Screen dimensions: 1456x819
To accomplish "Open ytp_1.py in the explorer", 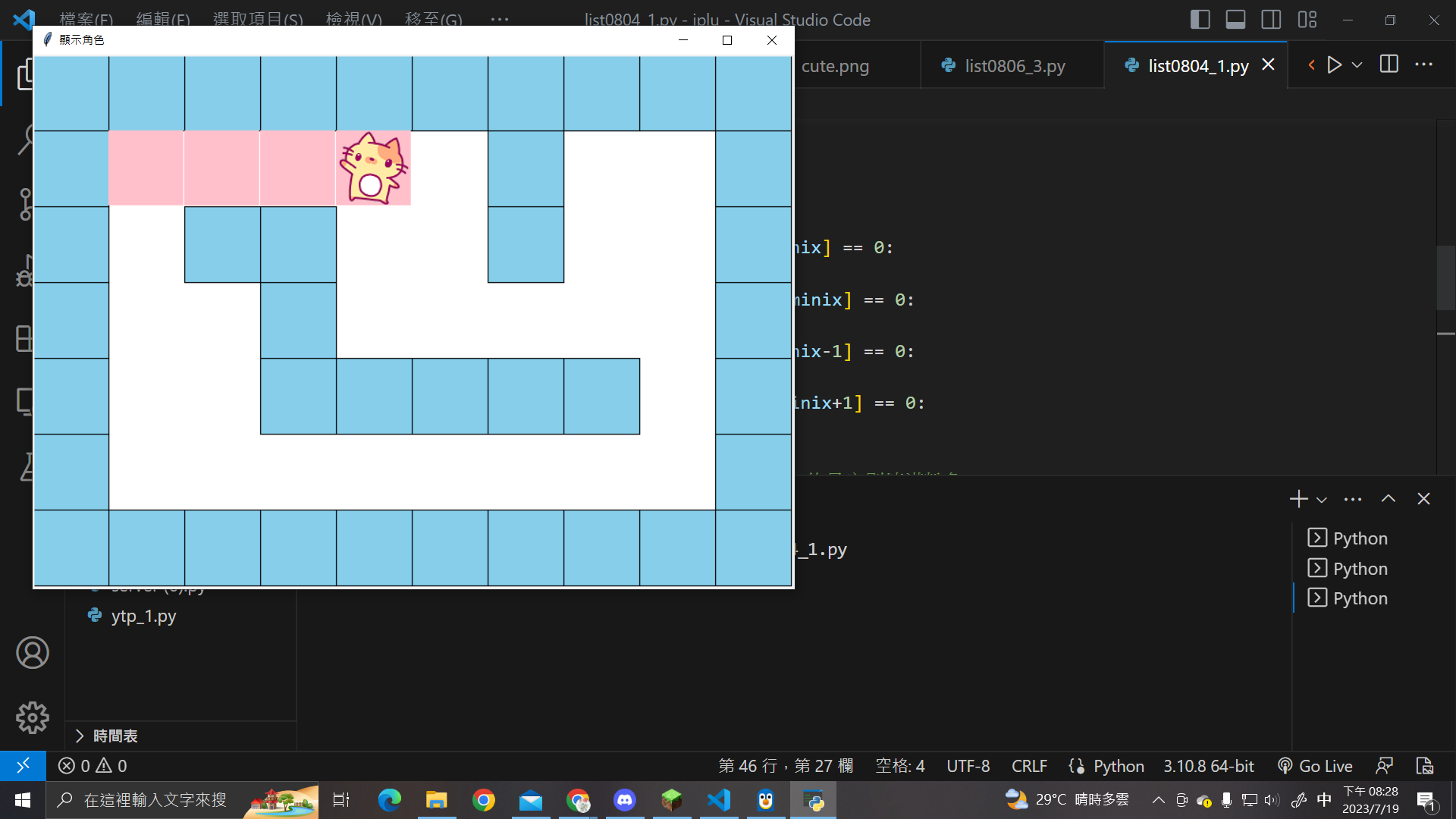I will click(143, 616).
